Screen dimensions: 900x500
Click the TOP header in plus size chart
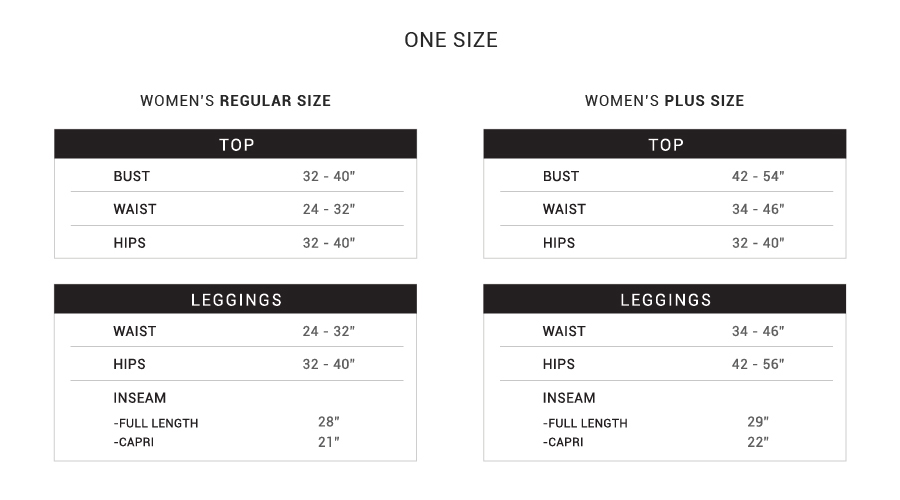coord(665,145)
